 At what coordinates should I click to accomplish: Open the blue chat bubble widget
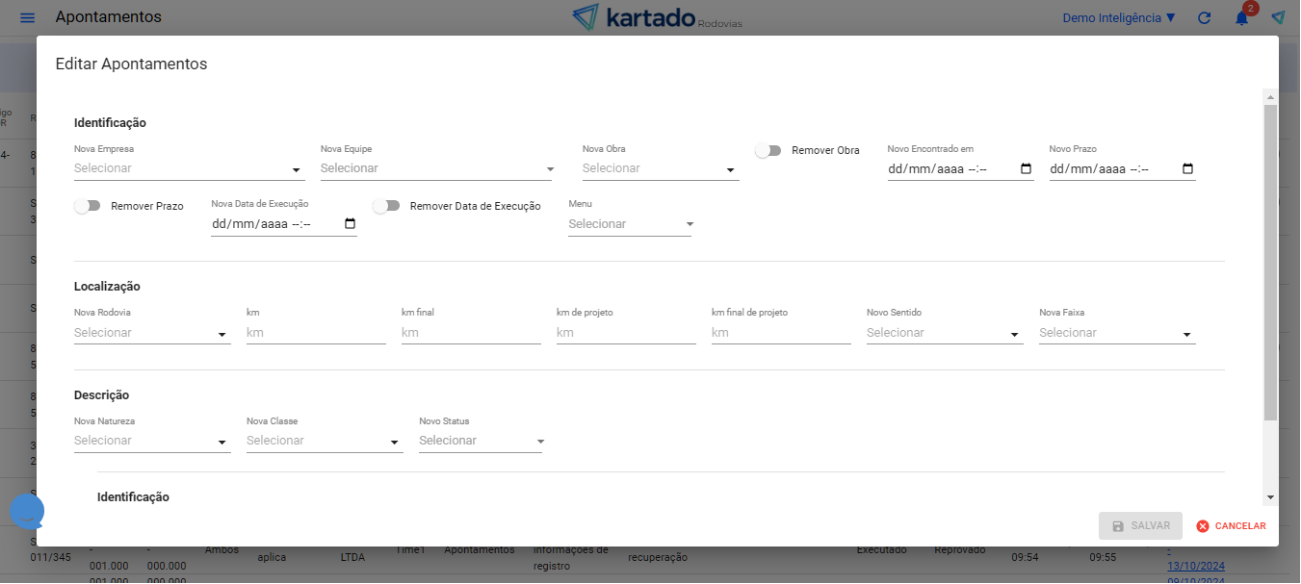(27, 511)
